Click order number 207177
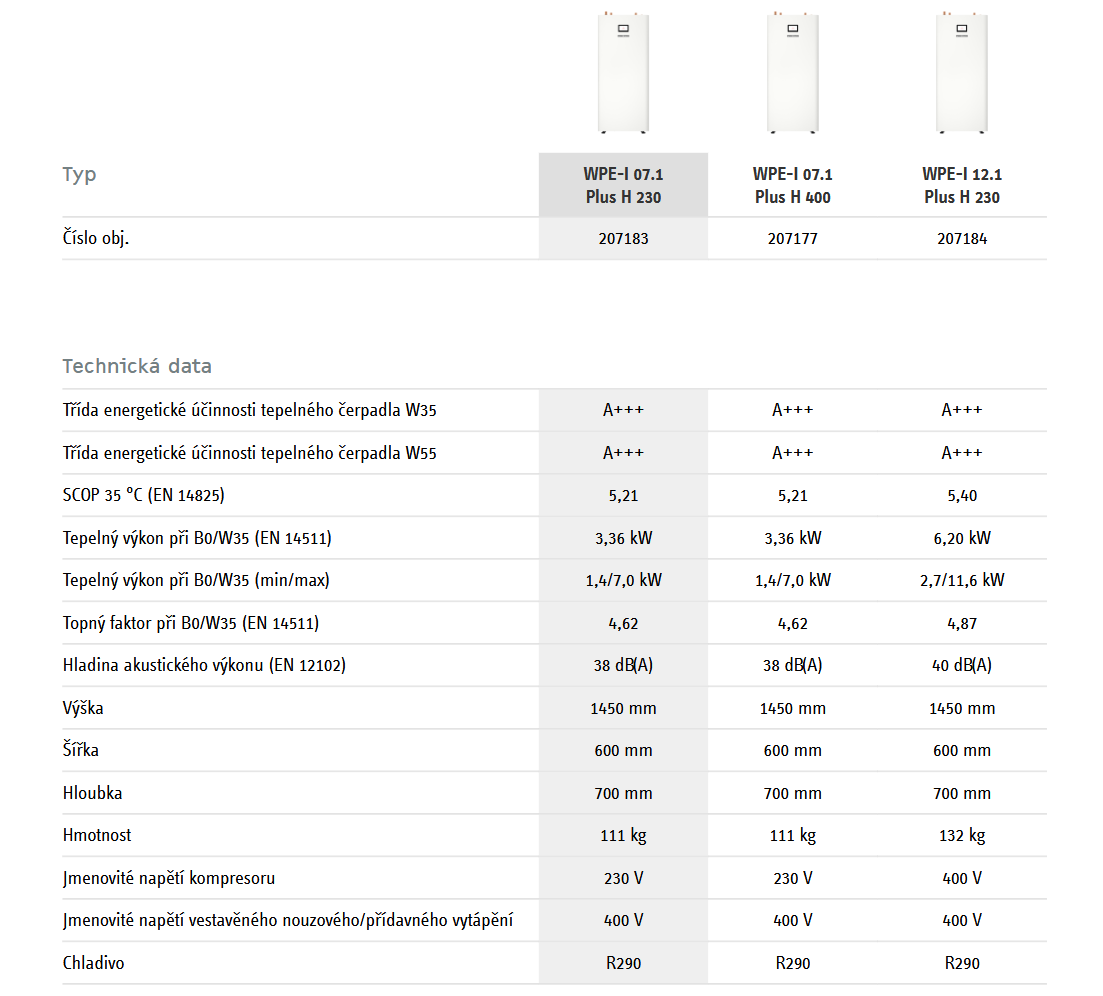 792,240
